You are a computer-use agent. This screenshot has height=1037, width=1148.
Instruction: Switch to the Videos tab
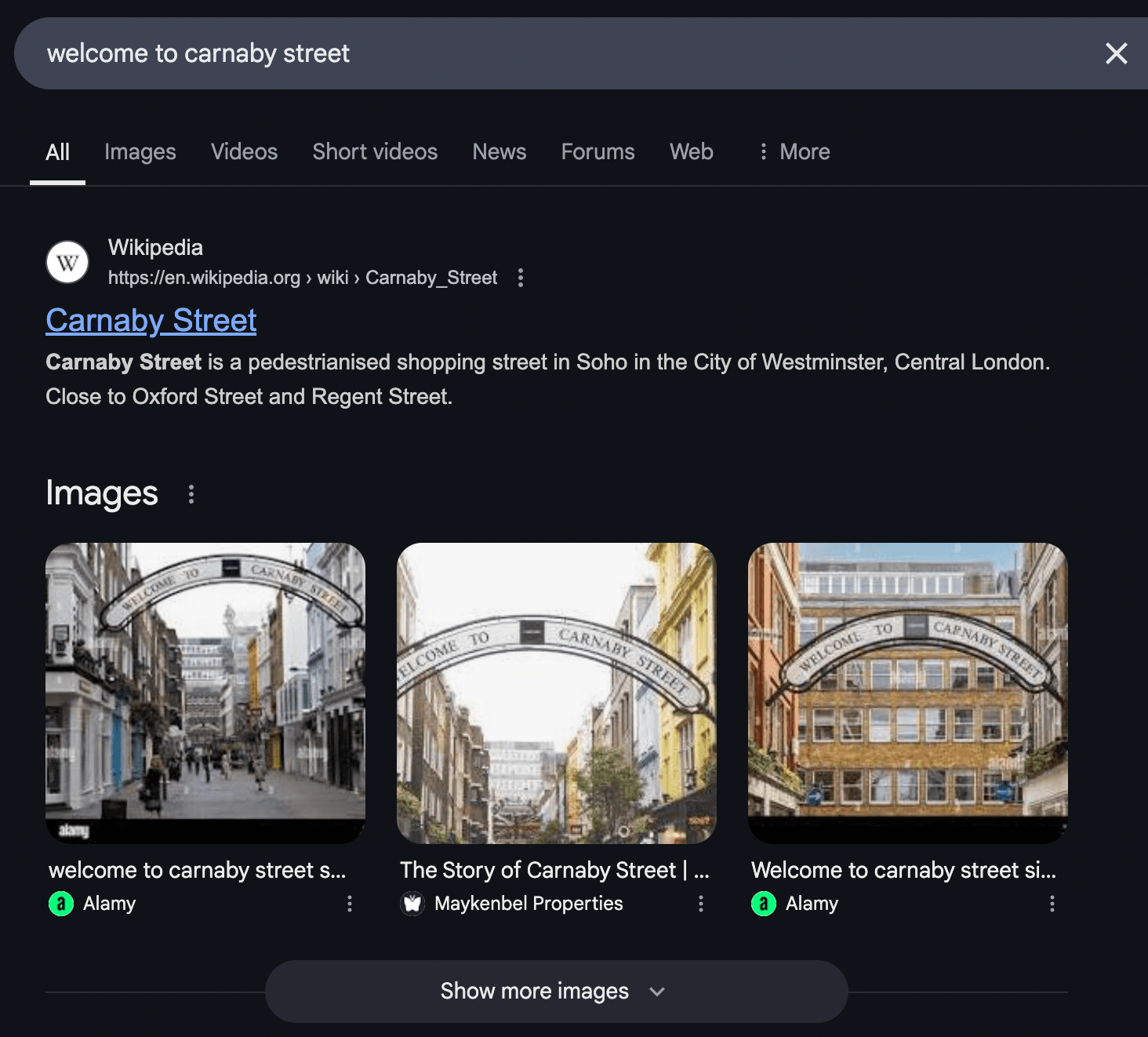pyautogui.click(x=244, y=151)
